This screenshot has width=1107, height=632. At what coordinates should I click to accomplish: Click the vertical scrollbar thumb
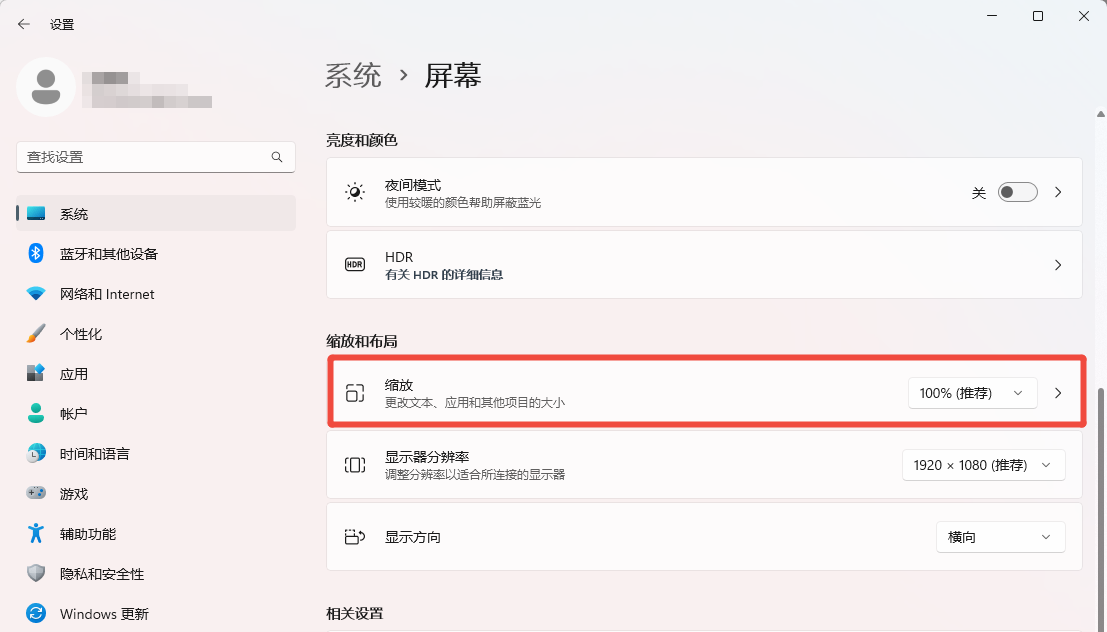[1101, 500]
